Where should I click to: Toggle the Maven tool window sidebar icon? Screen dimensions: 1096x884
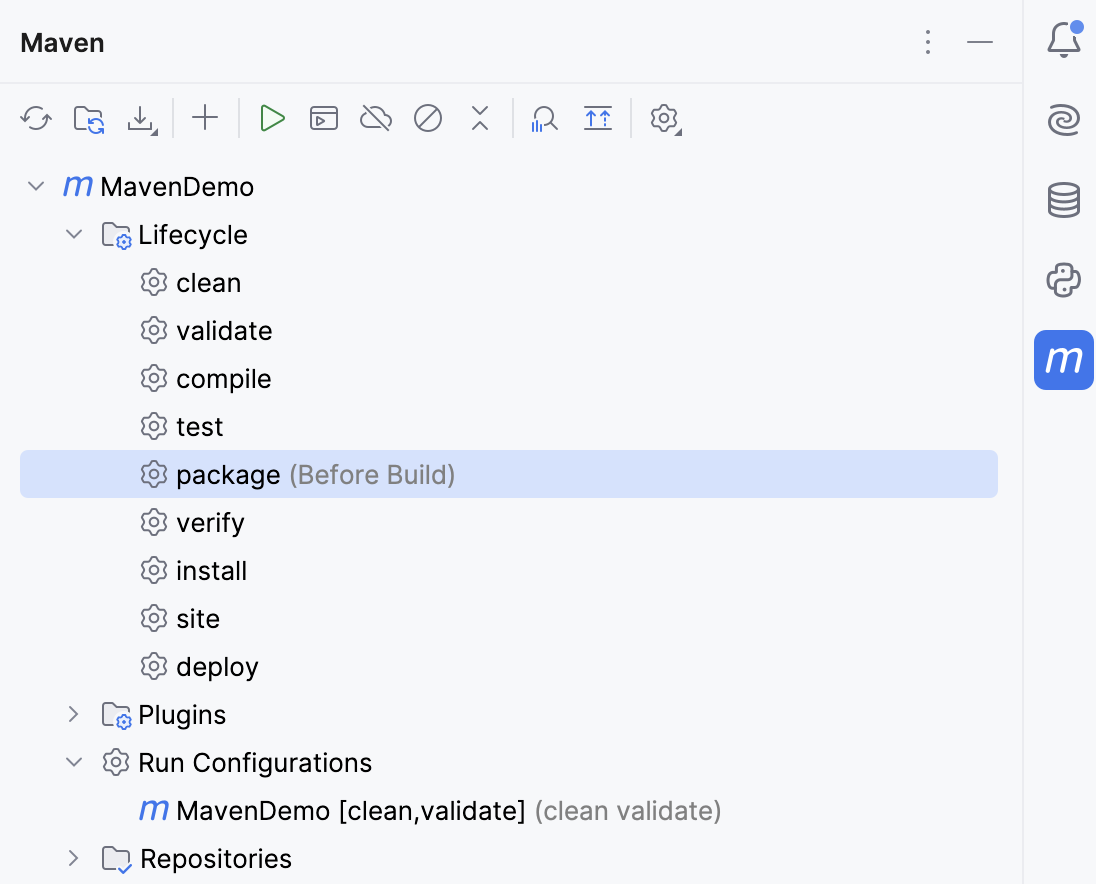[1063, 360]
